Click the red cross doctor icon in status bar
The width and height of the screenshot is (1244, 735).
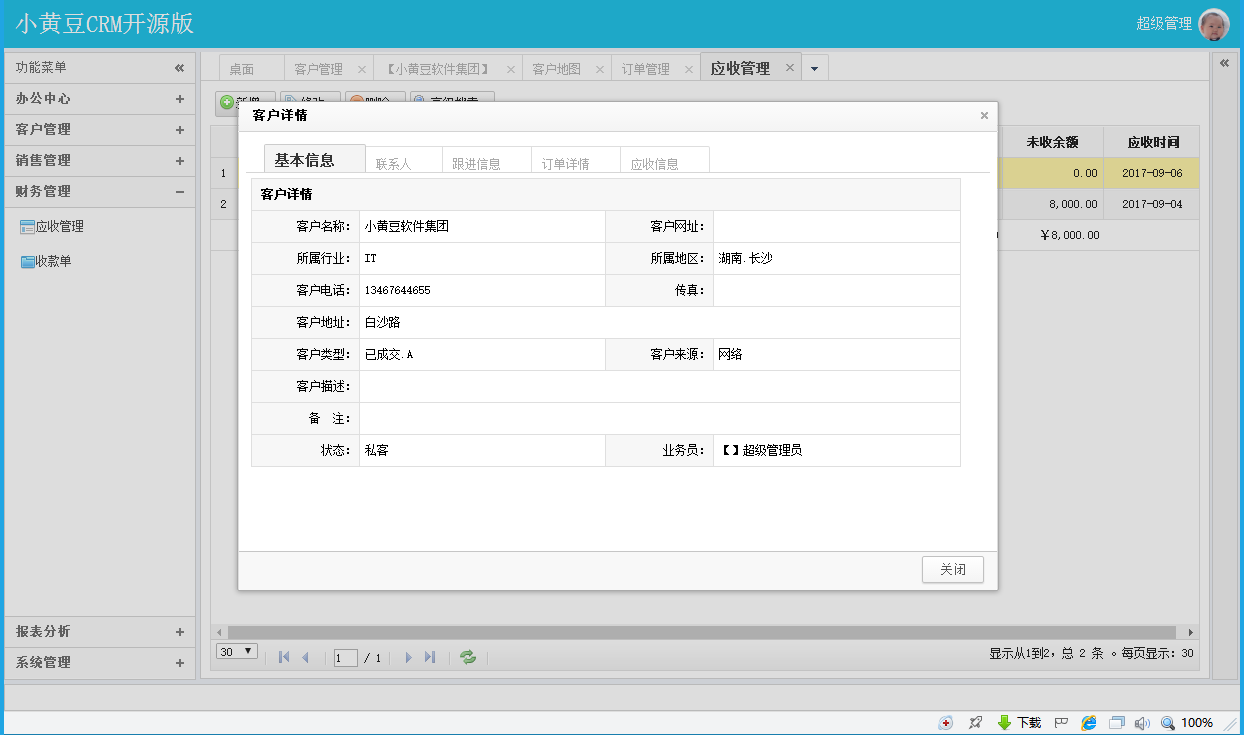[x=945, y=722]
